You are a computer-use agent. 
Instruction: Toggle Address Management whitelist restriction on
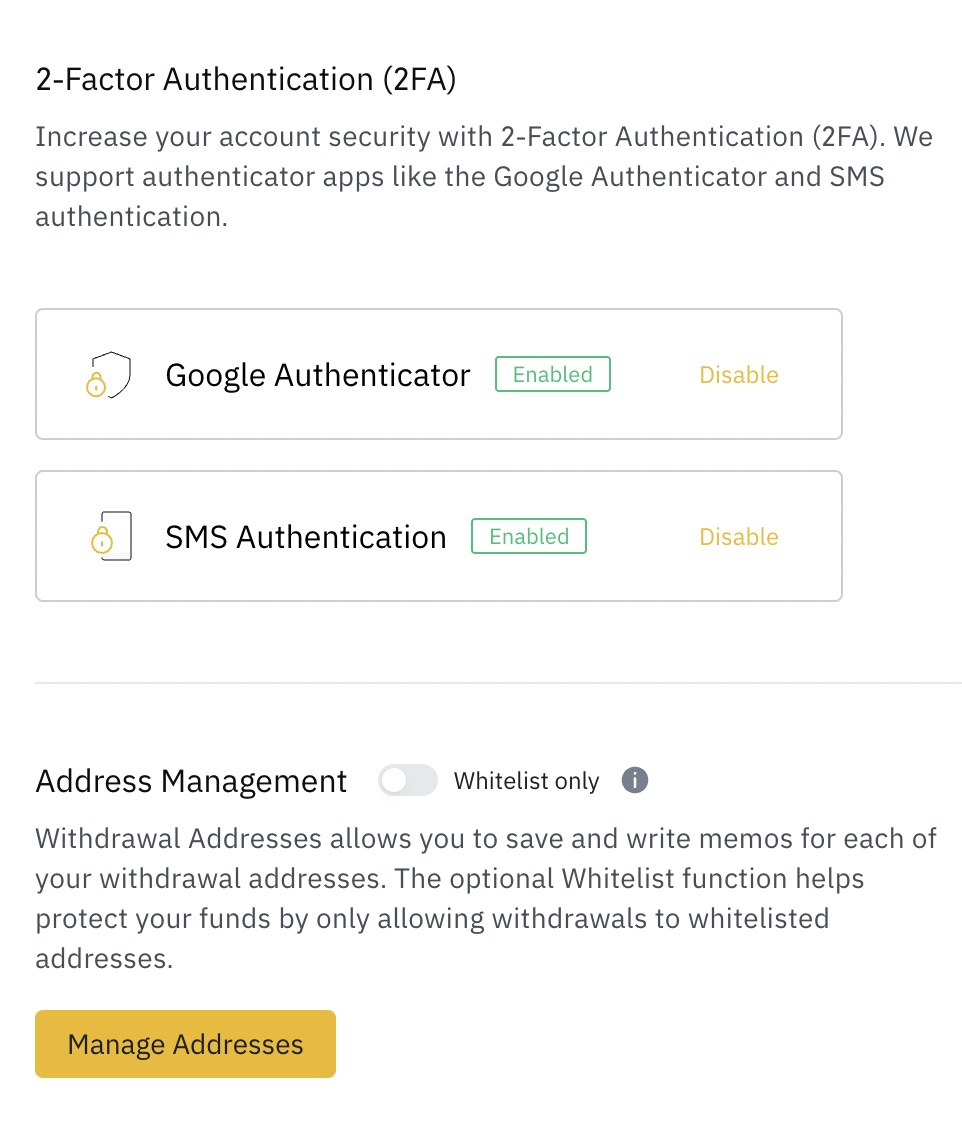(x=408, y=780)
